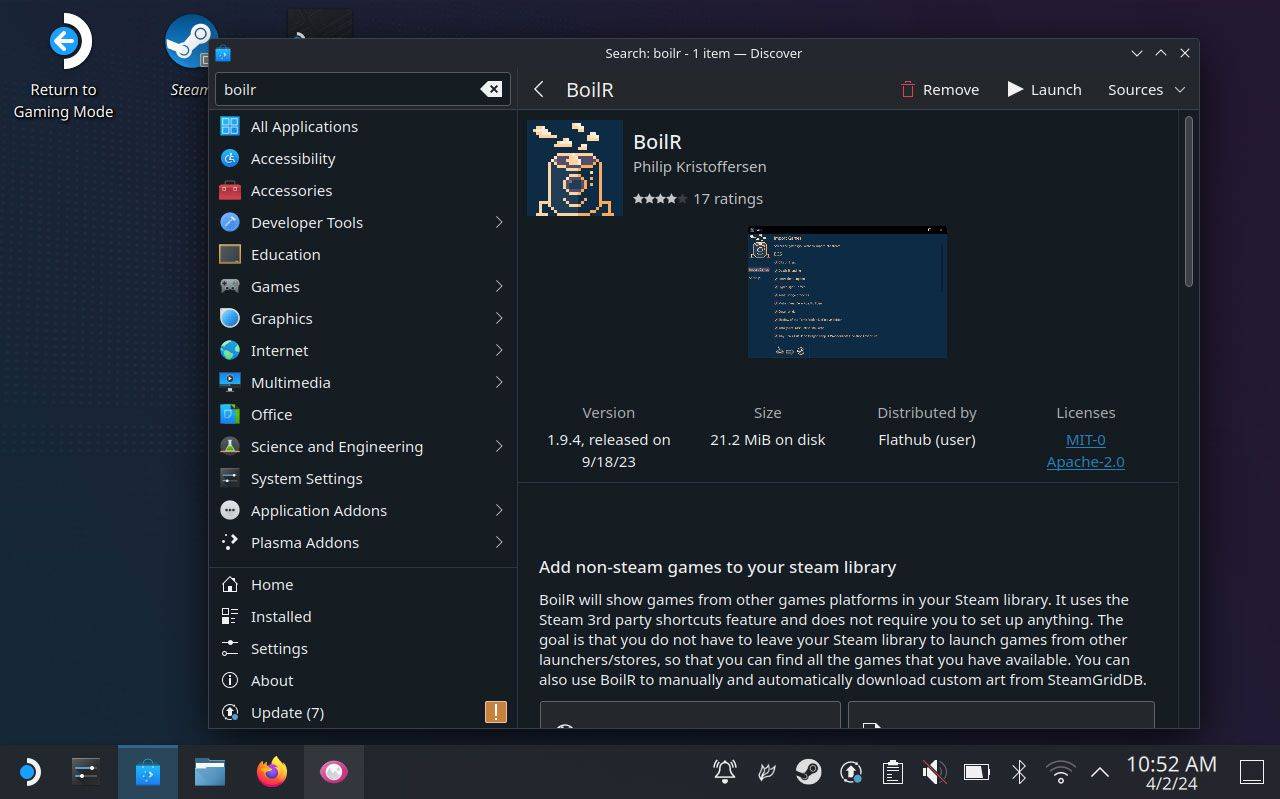Screen dimensions: 1280x799
Task: Click the Steam tray icon
Action: [x=809, y=771]
